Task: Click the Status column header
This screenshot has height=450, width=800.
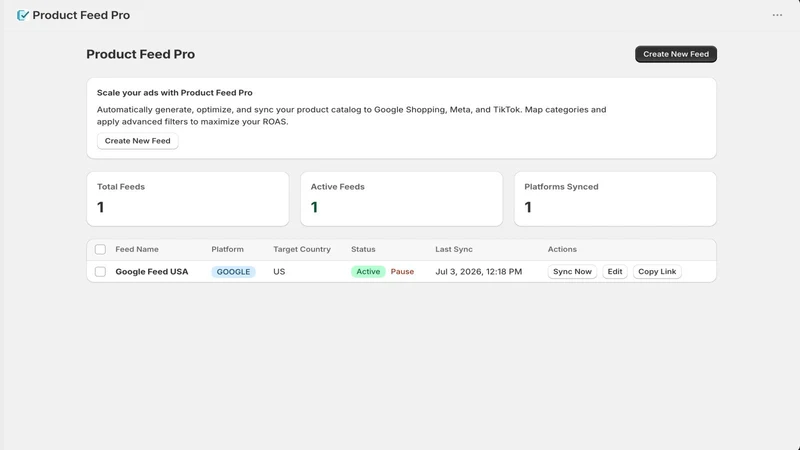Action: pyautogui.click(x=363, y=249)
